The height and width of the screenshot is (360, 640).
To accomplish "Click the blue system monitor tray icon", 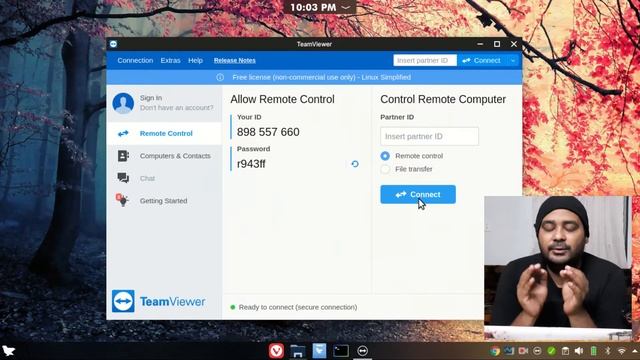I will [509, 351].
